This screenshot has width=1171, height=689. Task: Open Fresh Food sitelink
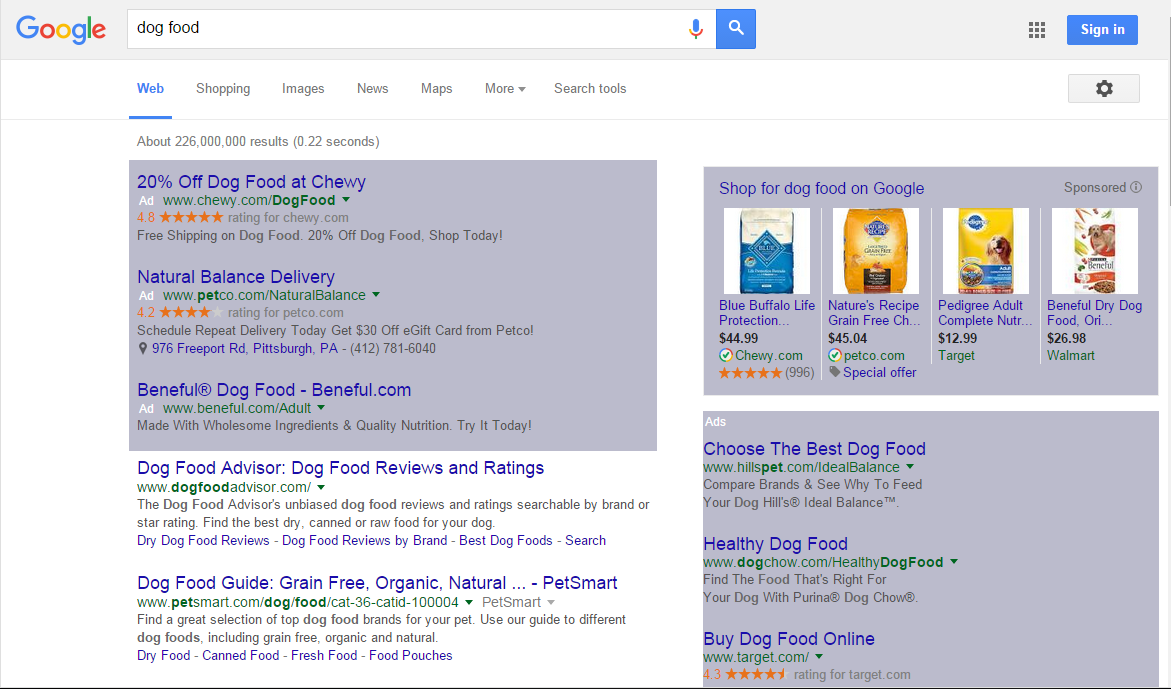pos(324,655)
